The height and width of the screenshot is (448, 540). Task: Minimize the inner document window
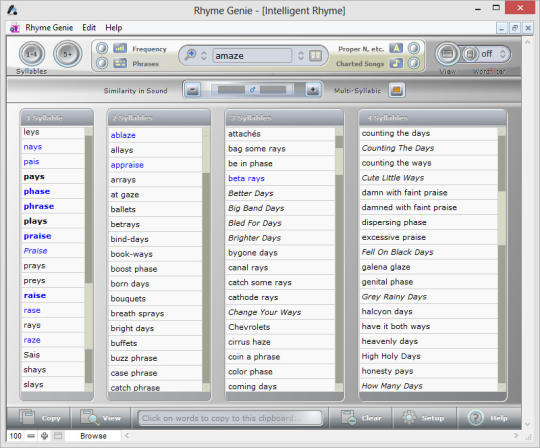coord(501,28)
